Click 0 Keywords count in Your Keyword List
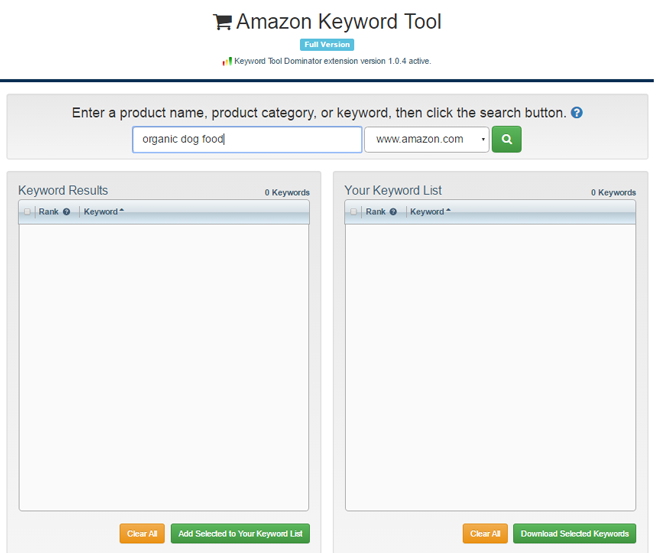The height and width of the screenshot is (553, 658). point(614,193)
